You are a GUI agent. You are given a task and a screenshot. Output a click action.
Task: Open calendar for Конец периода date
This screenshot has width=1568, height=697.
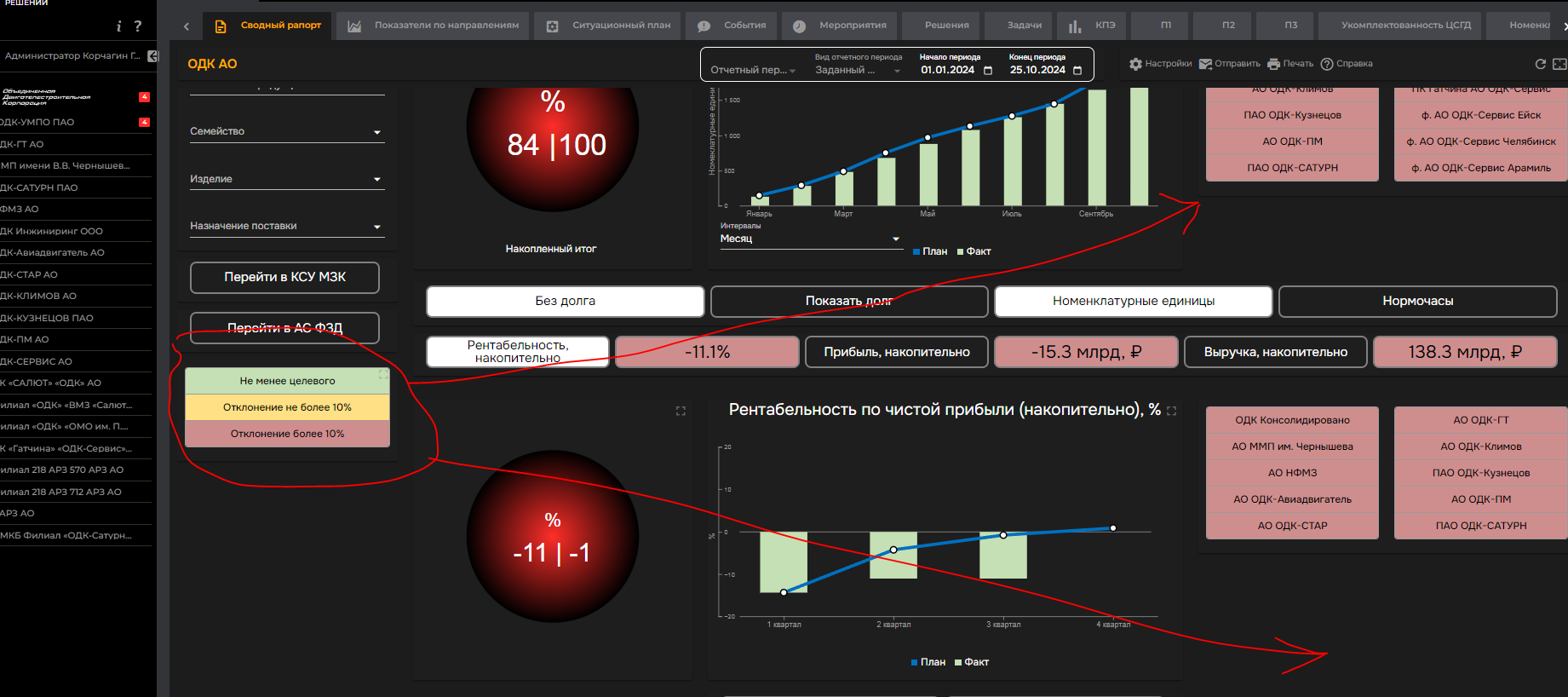1077,71
